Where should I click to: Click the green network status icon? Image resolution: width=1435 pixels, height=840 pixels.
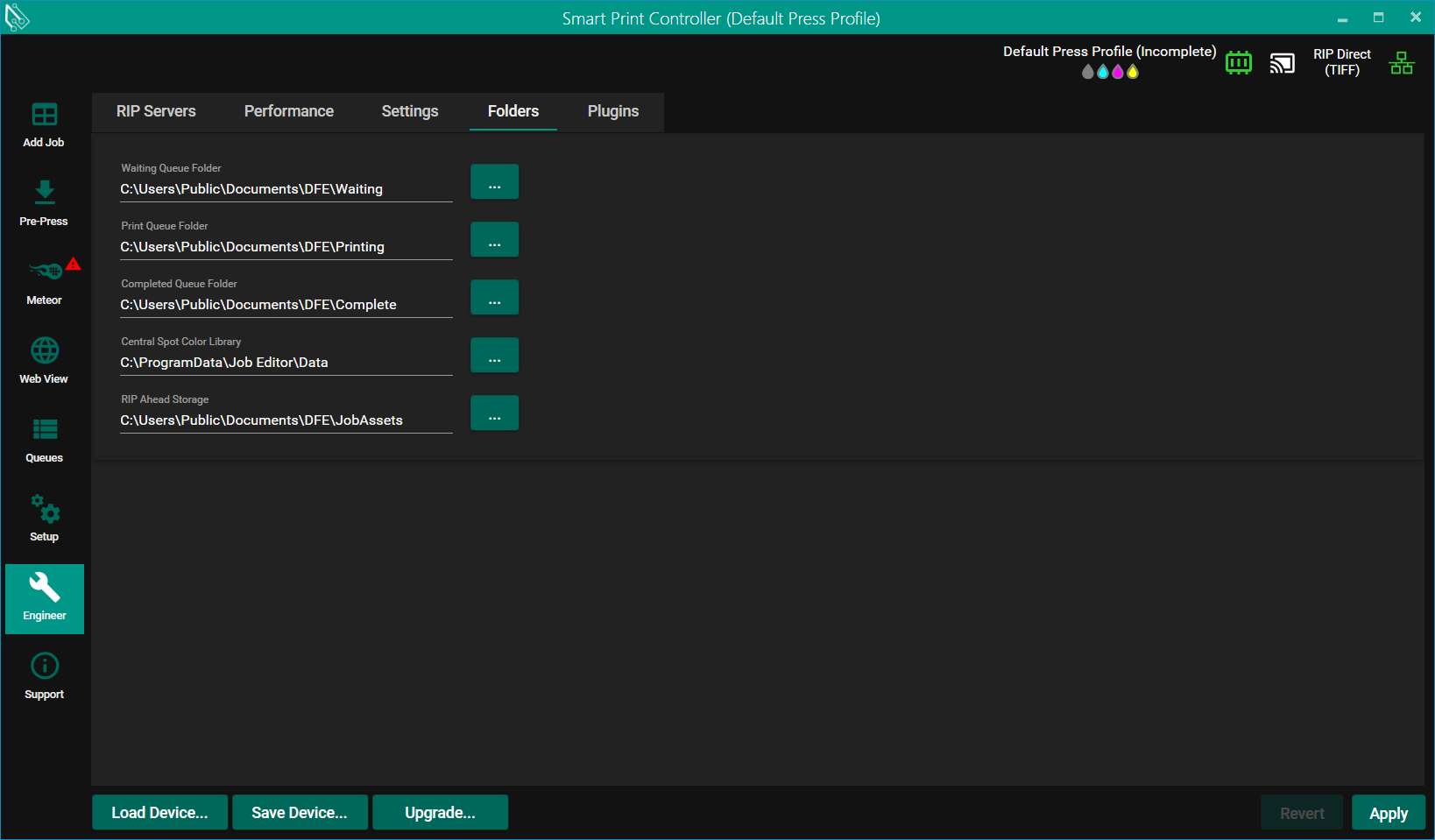pos(1401,63)
